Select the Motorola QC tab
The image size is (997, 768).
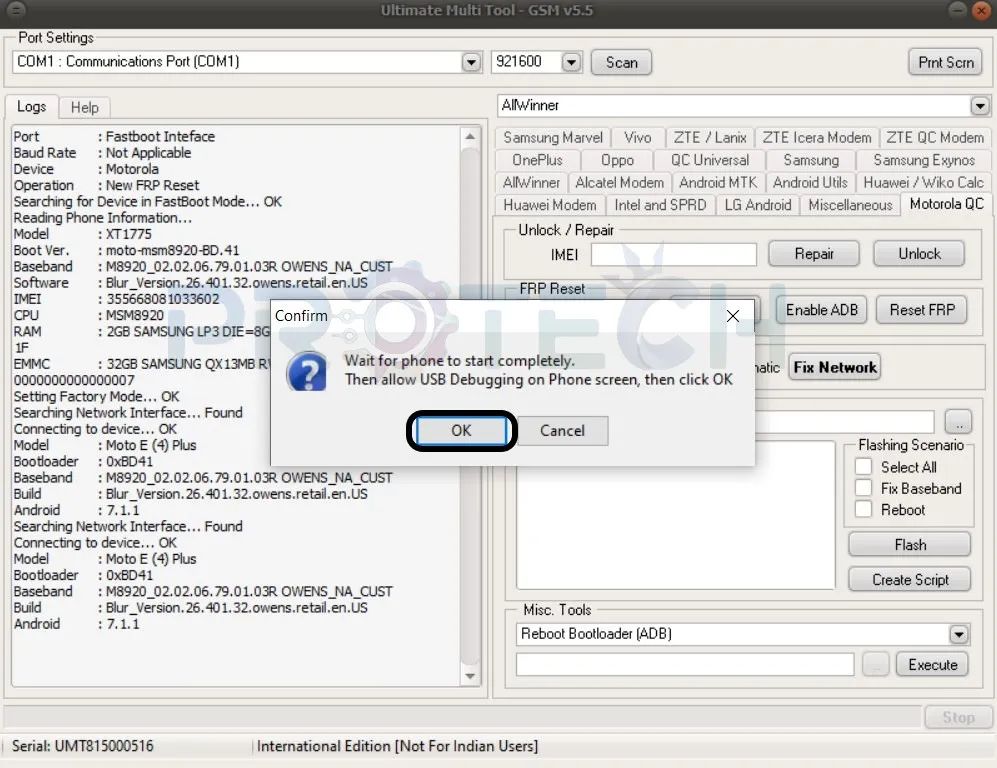click(946, 204)
